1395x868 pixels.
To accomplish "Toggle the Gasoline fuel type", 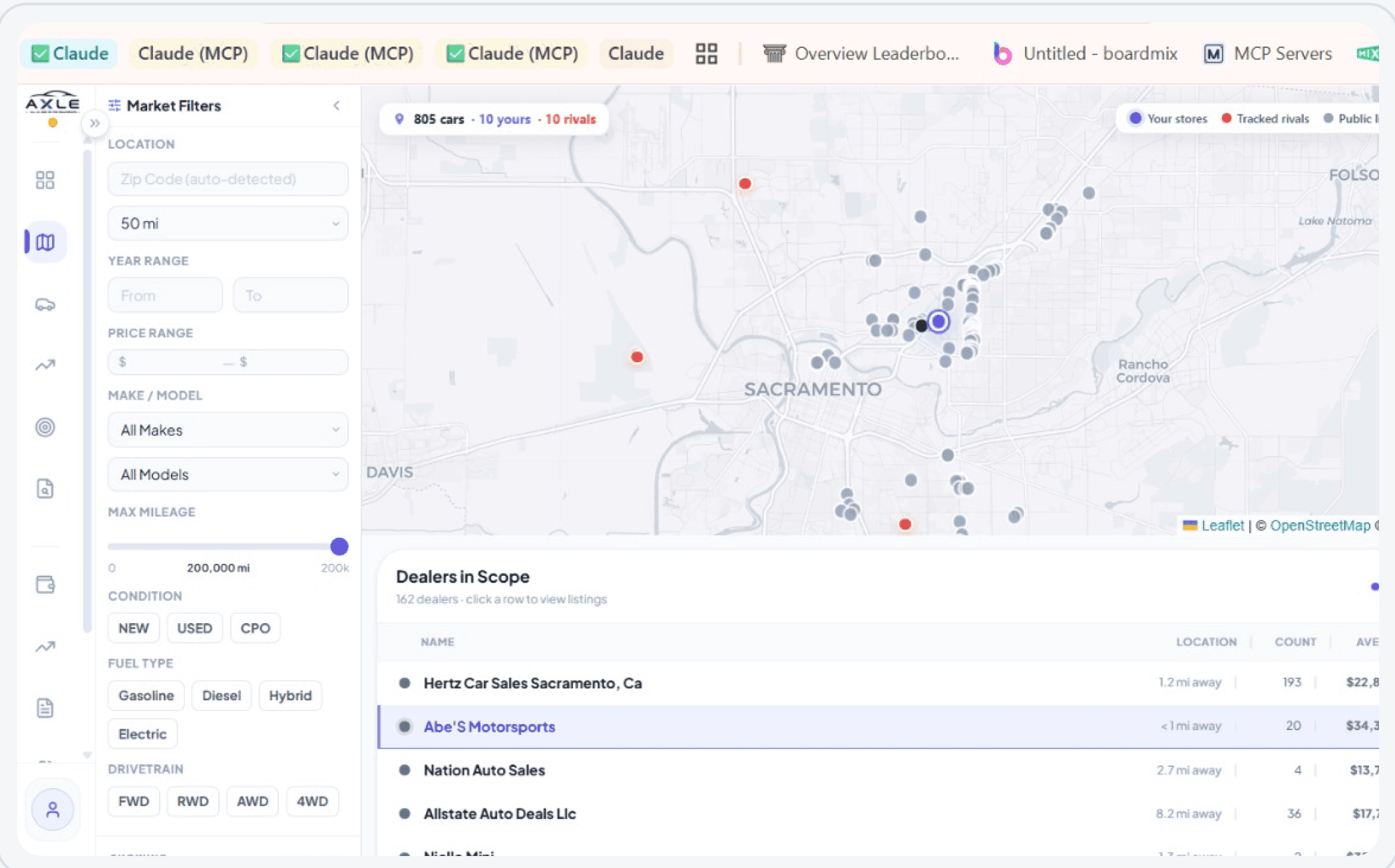I will 146,696.
